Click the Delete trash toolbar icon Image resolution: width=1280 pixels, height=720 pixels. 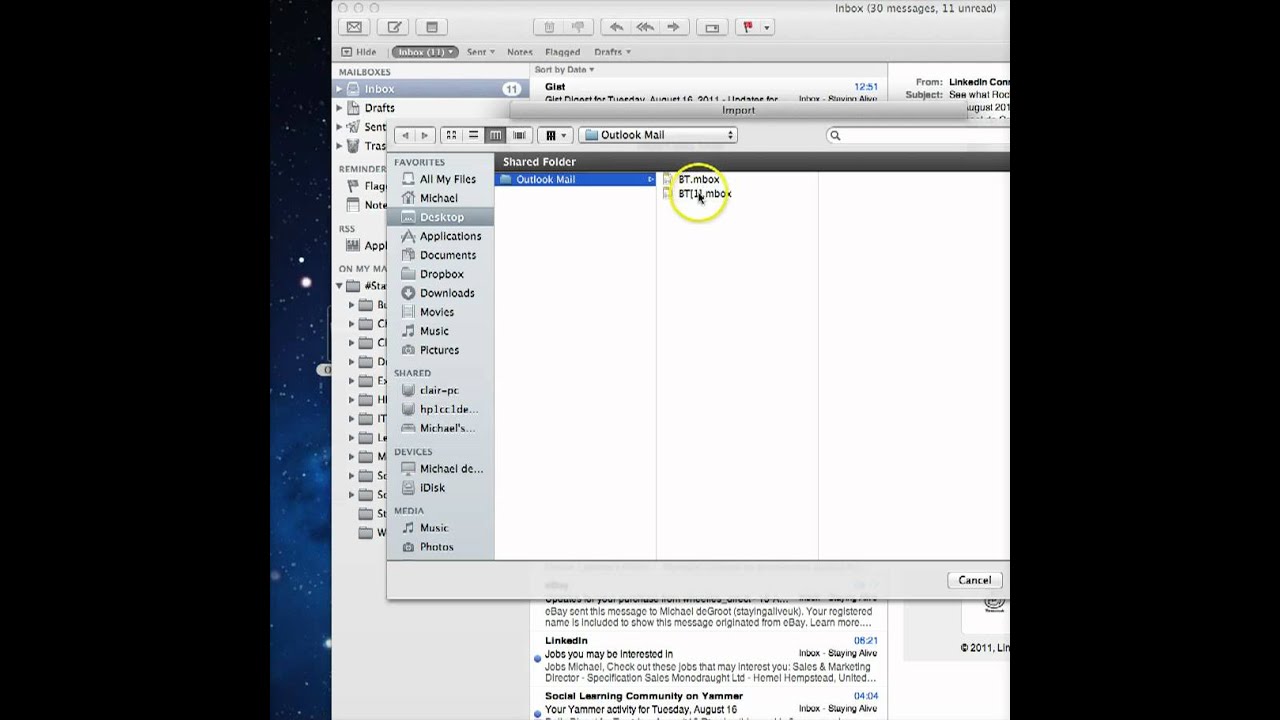pyautogui.click(x=550, y=27)
